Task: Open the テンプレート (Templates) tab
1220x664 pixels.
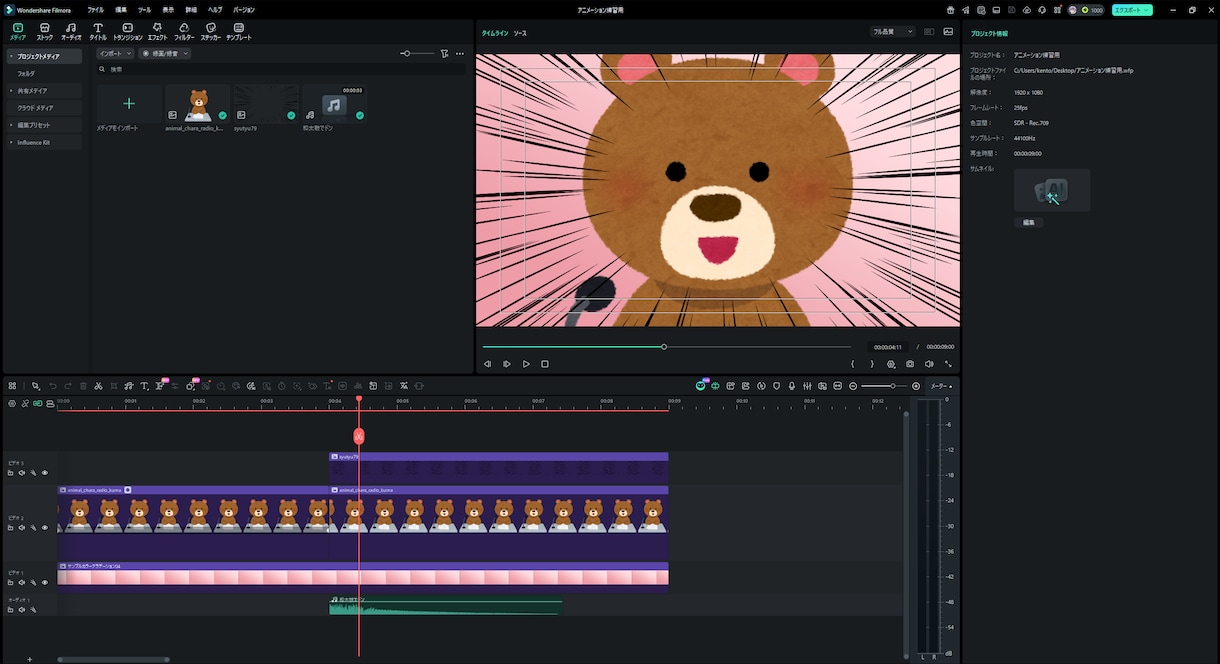Action: 239,31
